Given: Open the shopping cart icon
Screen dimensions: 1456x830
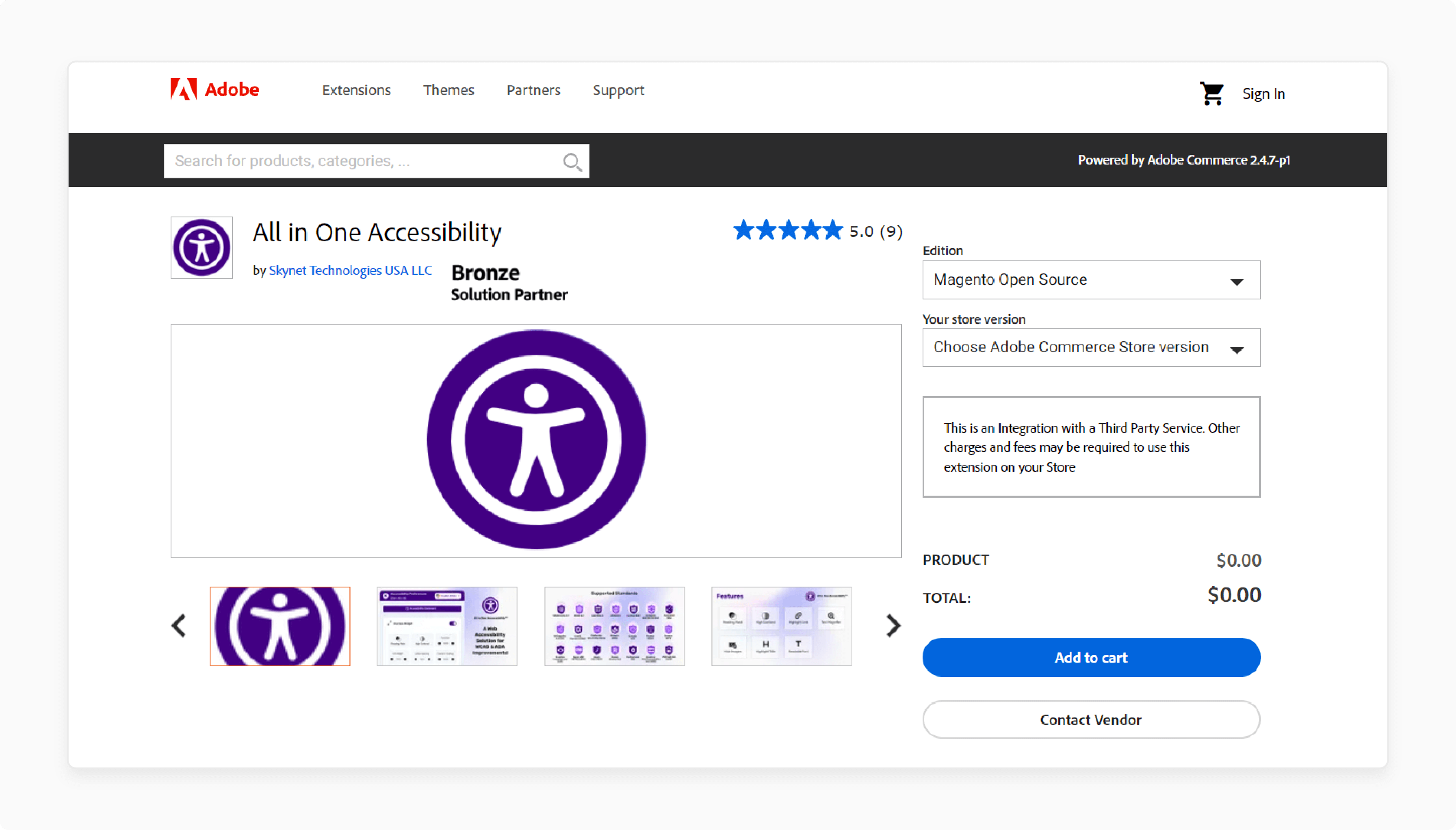Looking at the screenshot, I should (x=1211, y=93).
